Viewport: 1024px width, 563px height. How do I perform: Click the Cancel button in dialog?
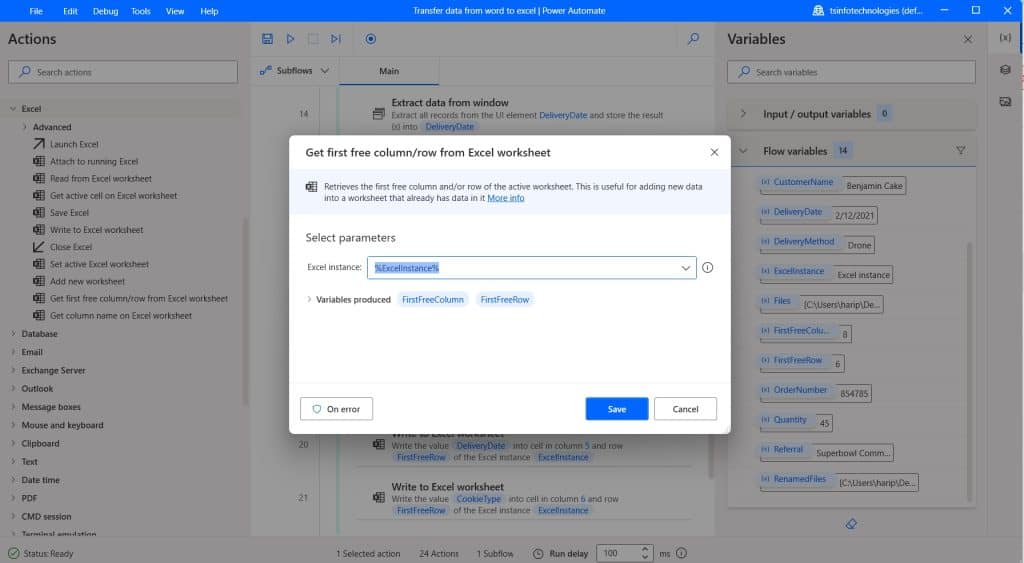(x=685, y=409)
